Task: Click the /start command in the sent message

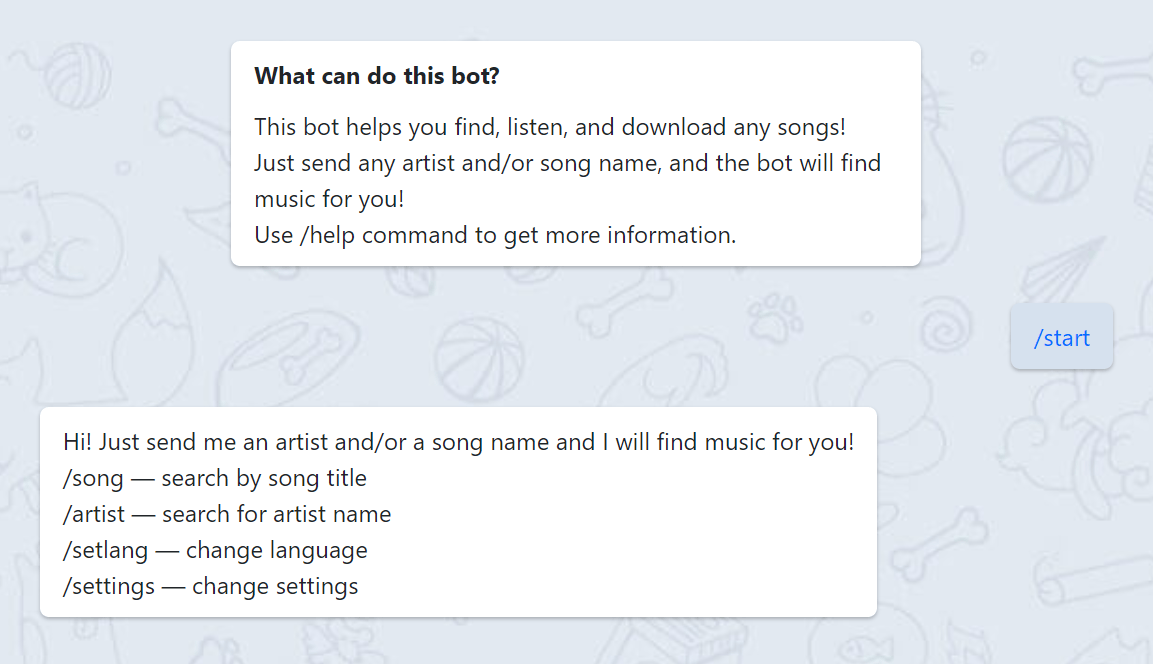Action: click(x=1061, y=337)
